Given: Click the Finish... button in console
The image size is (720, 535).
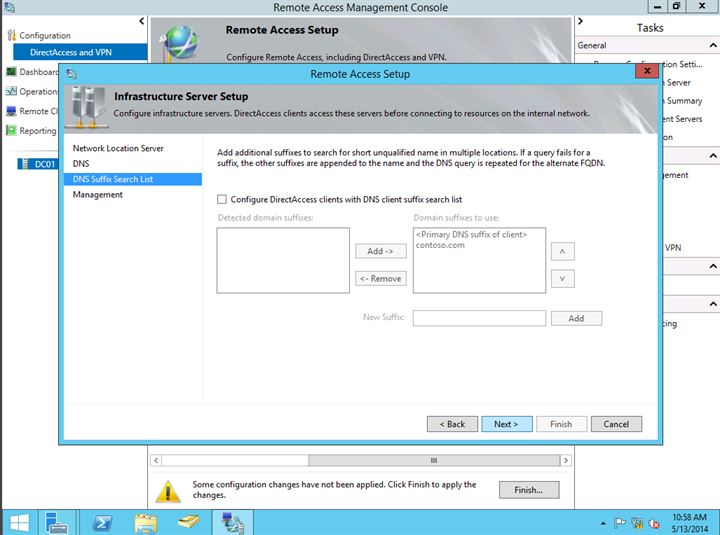Looking at the screenshot, I should pyautogui.click(x=529, y=490).
